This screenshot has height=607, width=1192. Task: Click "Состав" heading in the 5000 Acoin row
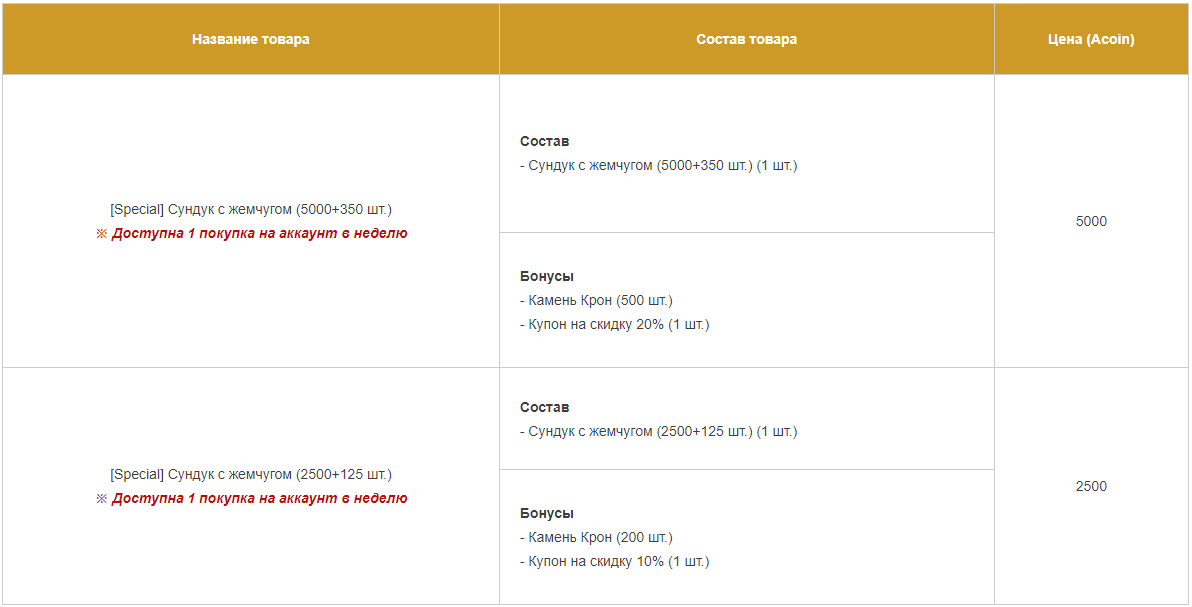pos(544,142)
